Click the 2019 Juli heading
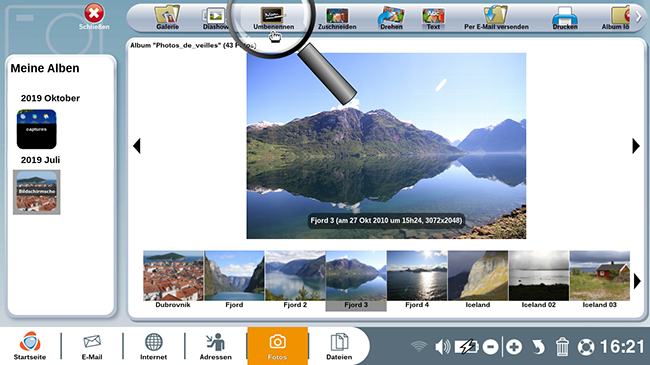650x365 pixels. [x=40, y=160]
